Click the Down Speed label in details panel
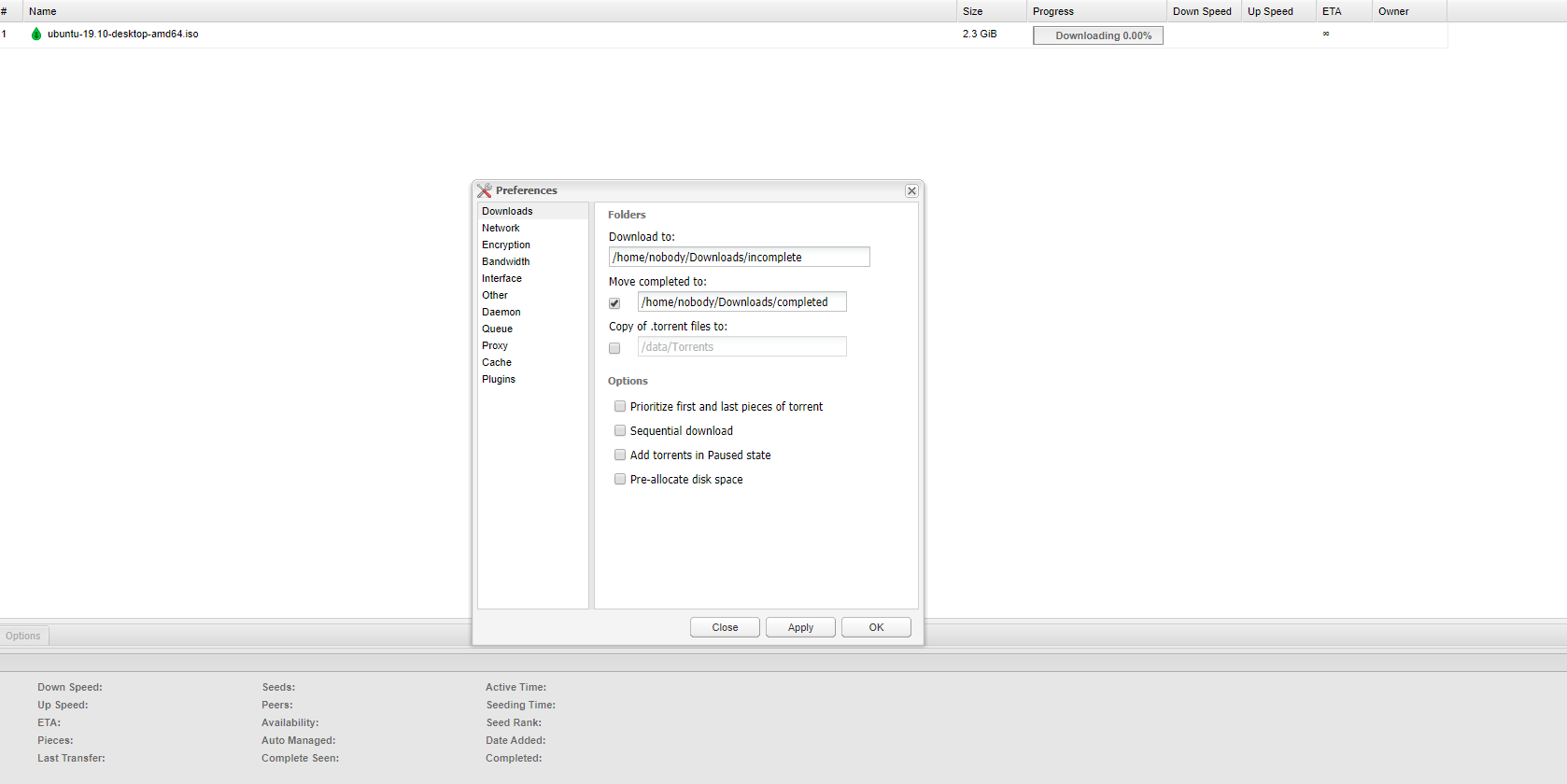This screenshot has width=1567, height=784. (x=70, y=687)
